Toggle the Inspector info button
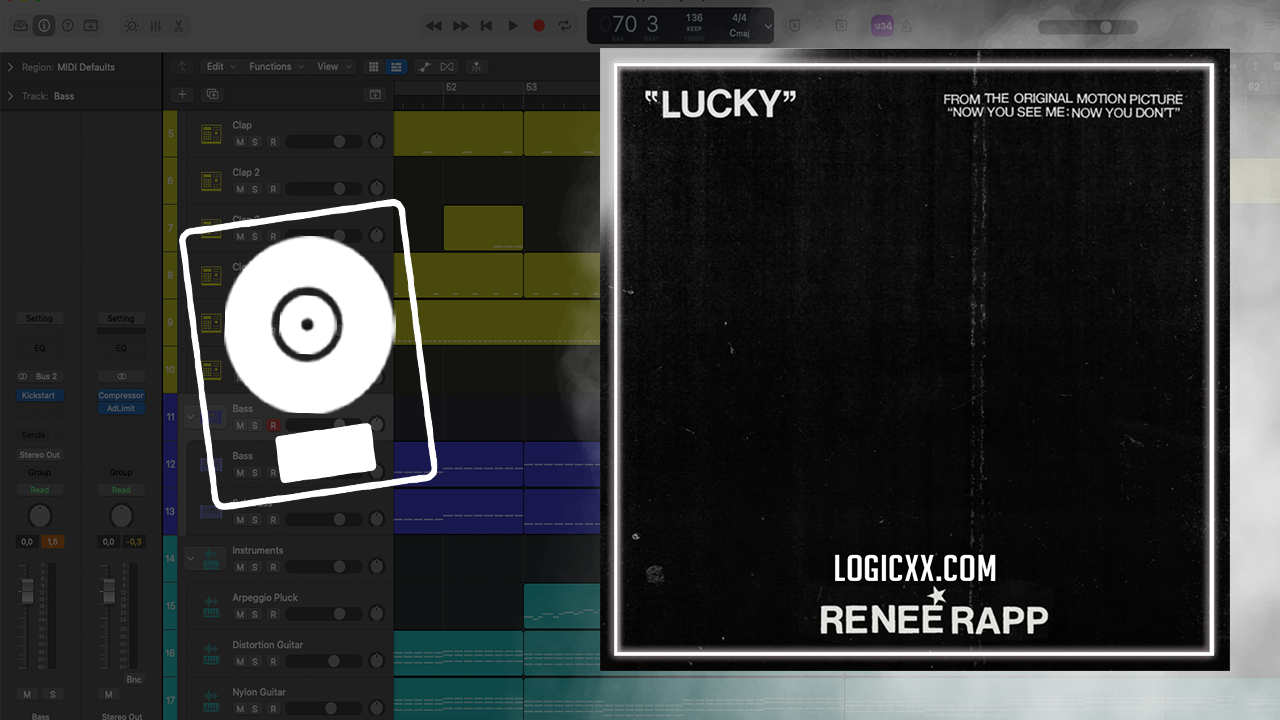This screenshot has width=1280, height=720. 44,26
